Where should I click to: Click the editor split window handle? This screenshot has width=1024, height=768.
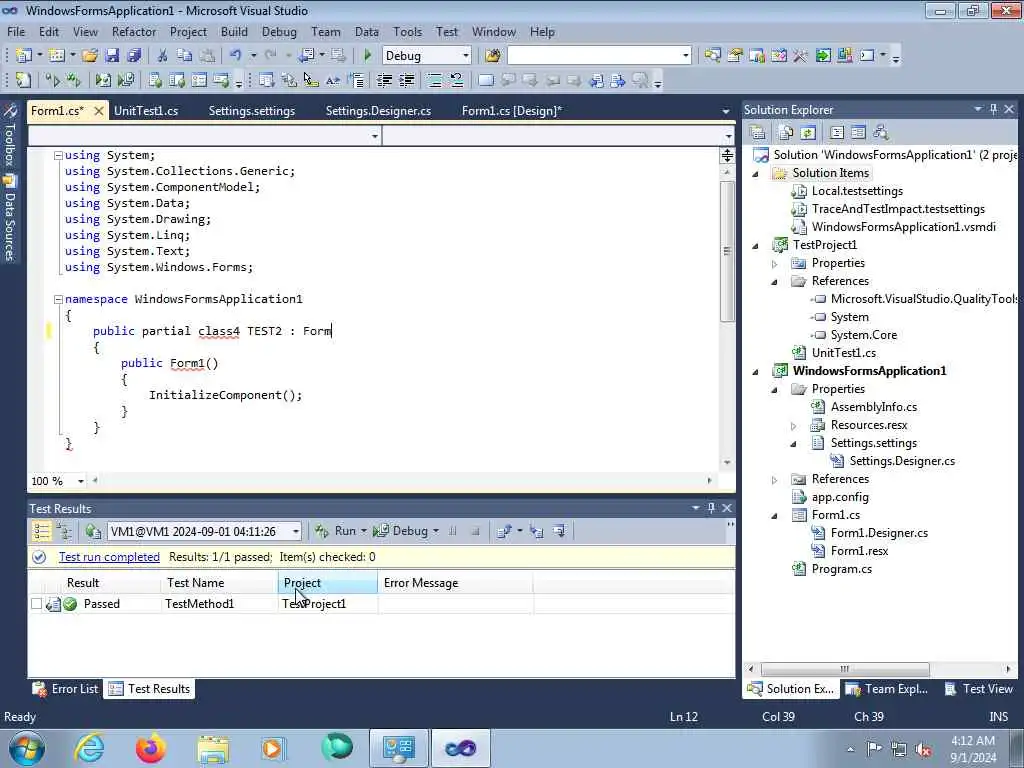727,155
